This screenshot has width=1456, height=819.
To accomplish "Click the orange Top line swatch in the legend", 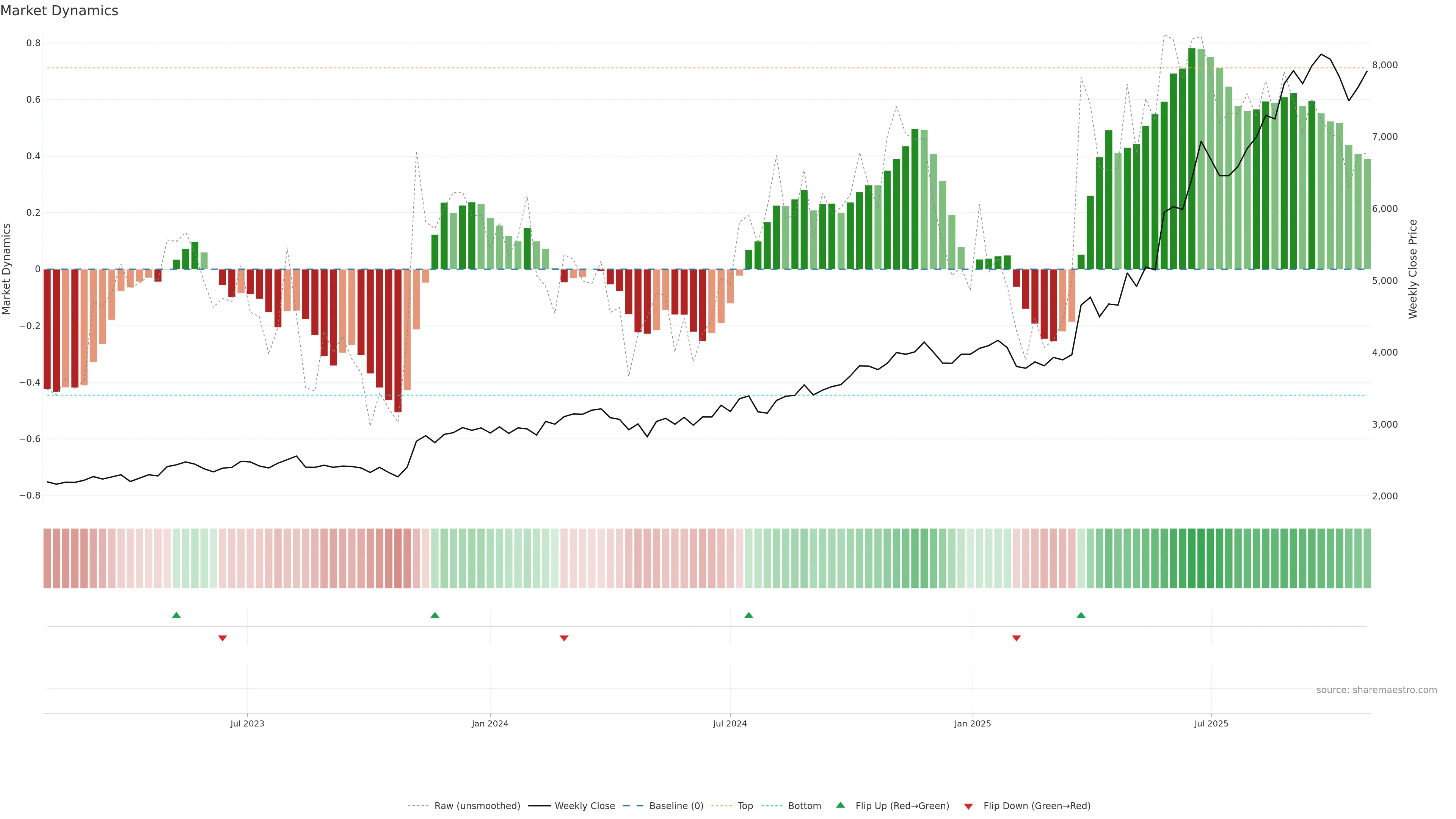I will click(x=721, y=806).
